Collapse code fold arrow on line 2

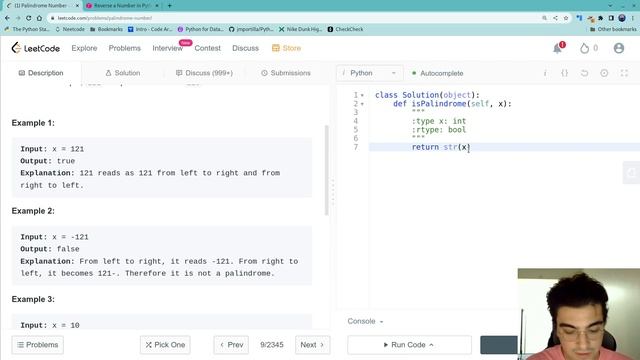point(362,104)
